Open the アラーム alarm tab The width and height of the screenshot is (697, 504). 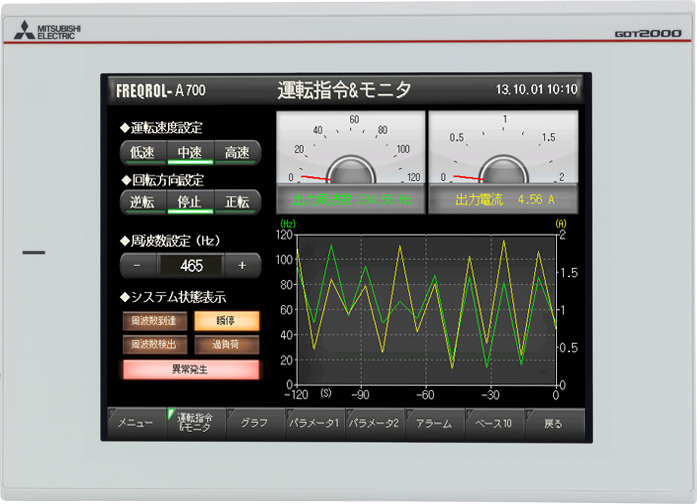point(435,423)
